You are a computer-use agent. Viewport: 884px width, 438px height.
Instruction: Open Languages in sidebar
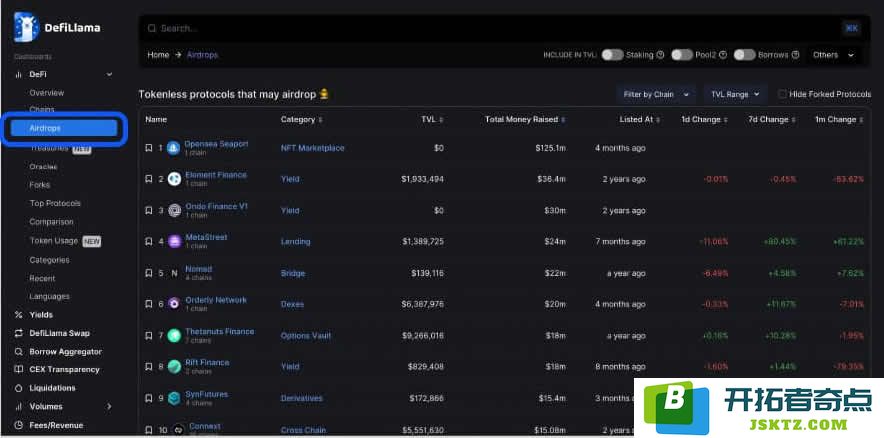click(50, 297)
